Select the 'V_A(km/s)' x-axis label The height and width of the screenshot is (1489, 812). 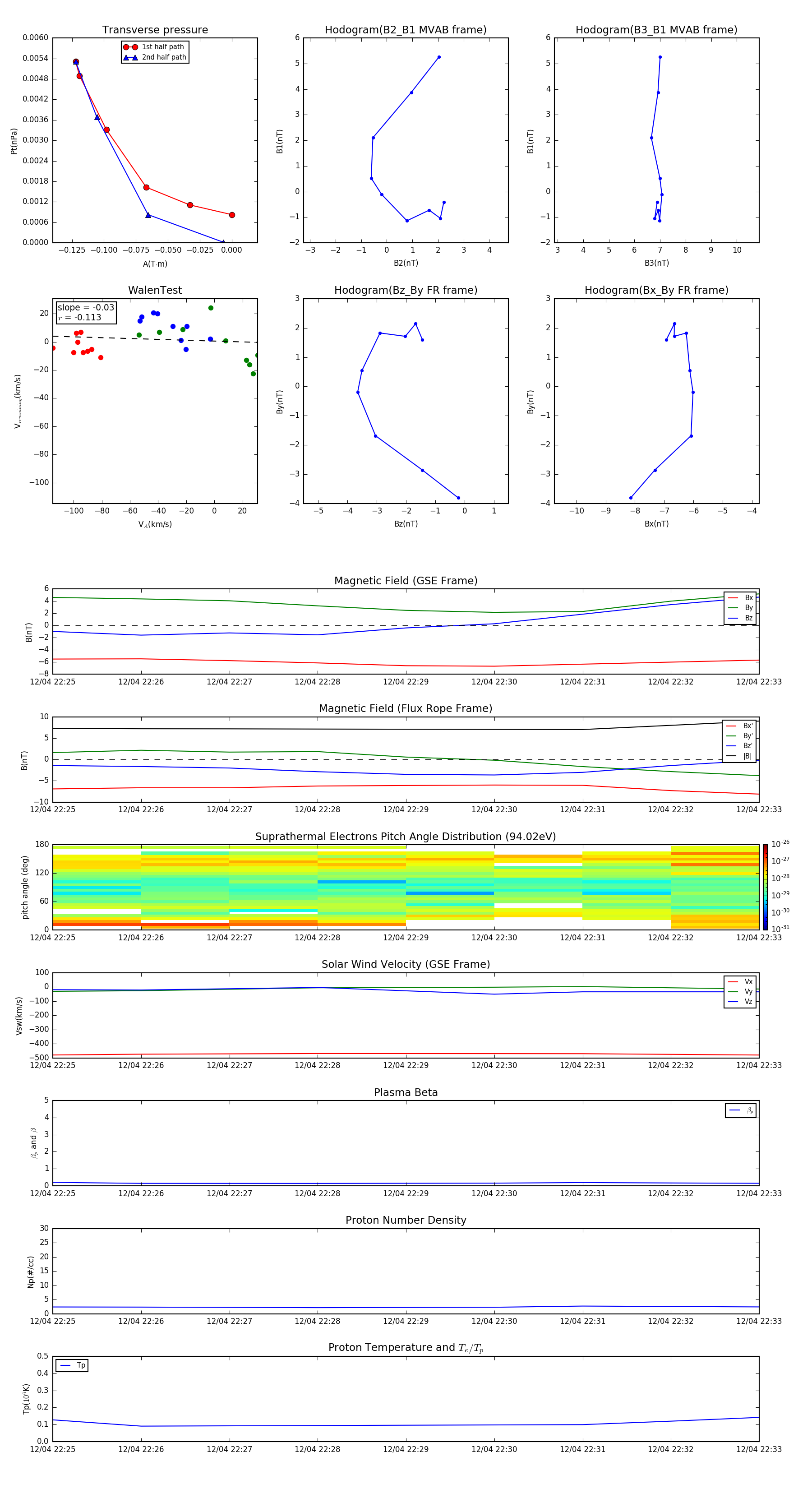click(x=155, y=525)
